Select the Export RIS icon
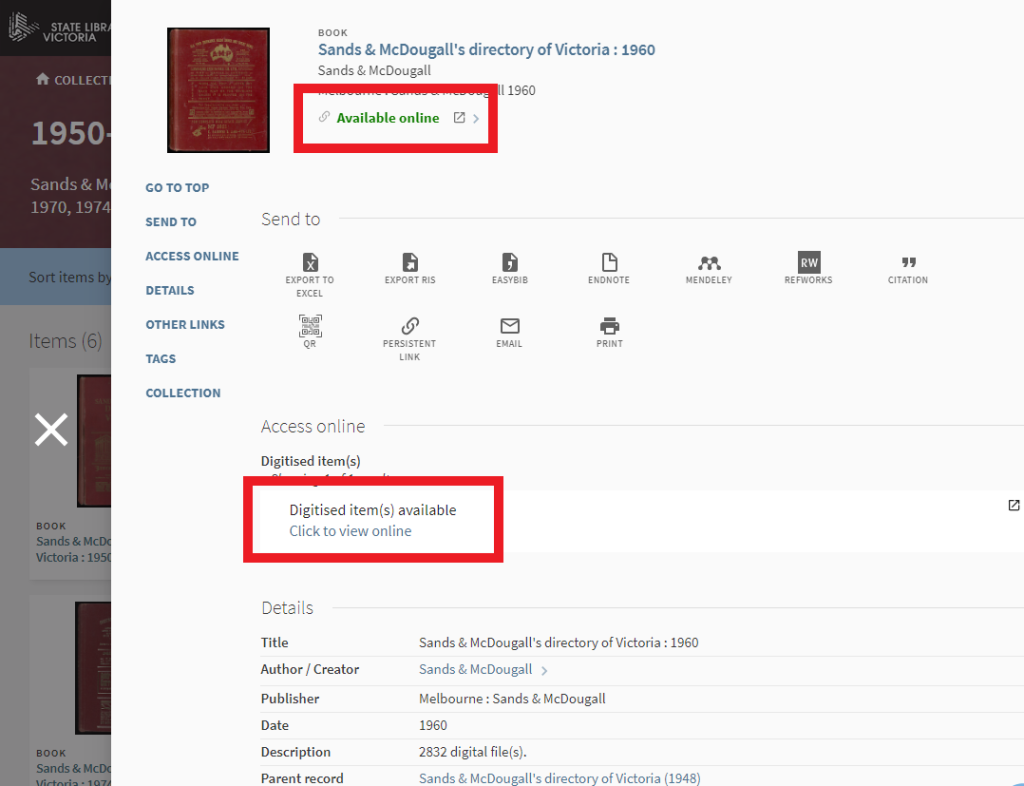The image size is (1024, 786). [410, 264]
